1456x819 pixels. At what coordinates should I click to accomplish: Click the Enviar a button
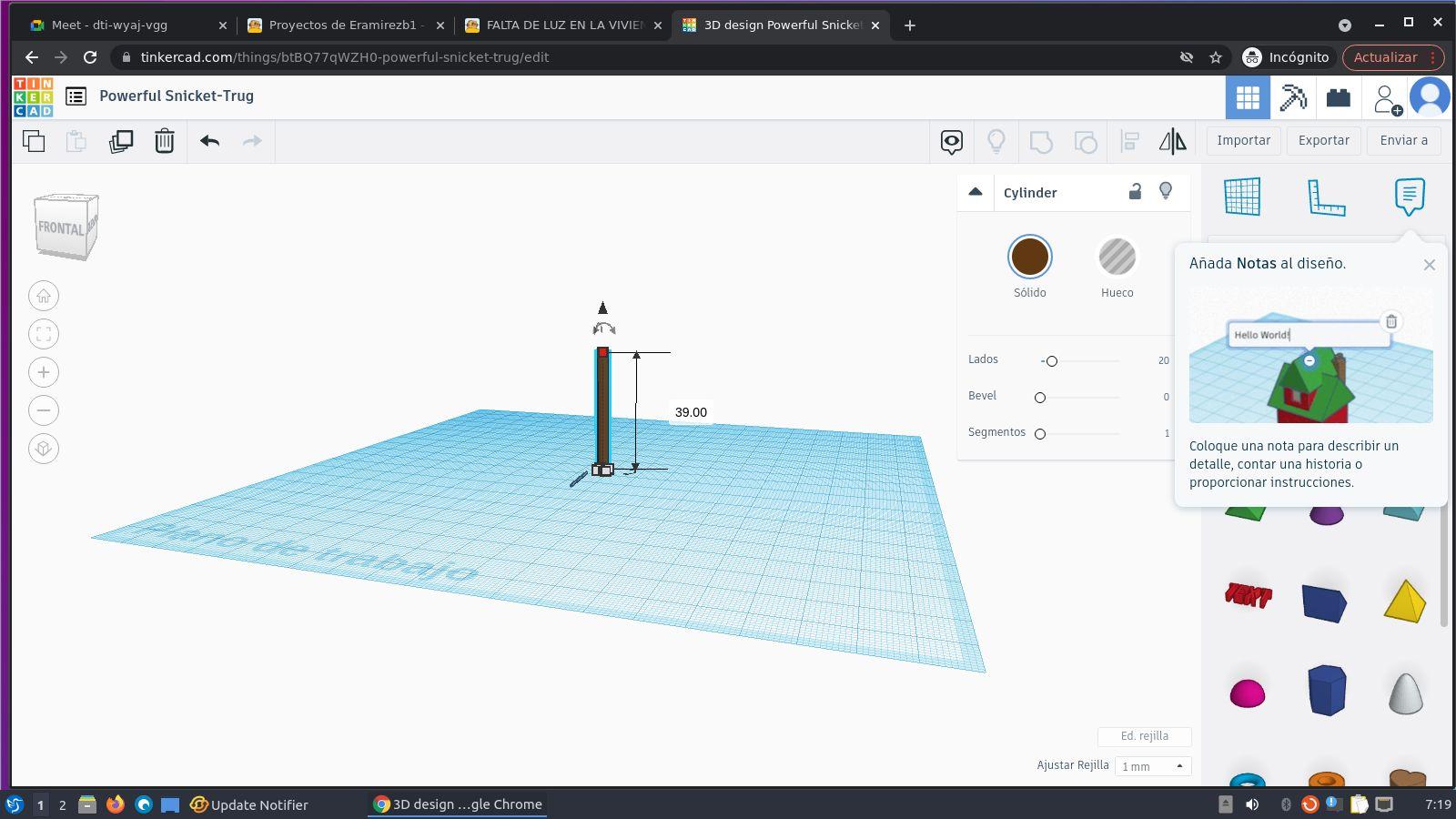click(x=1404, y=140)
